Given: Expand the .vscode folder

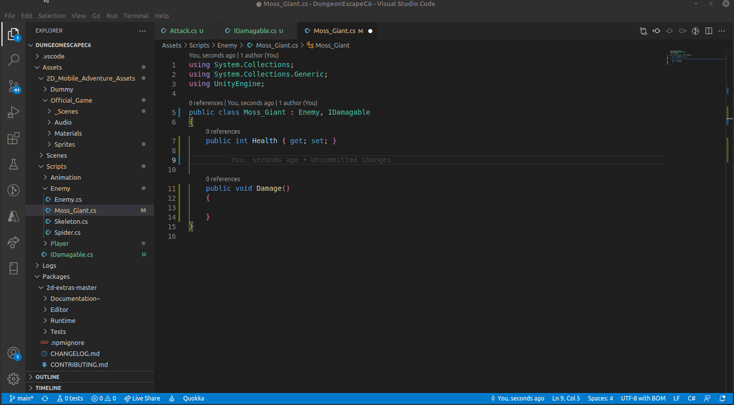Looking at the screenshot, I should [x=53, y=56].
